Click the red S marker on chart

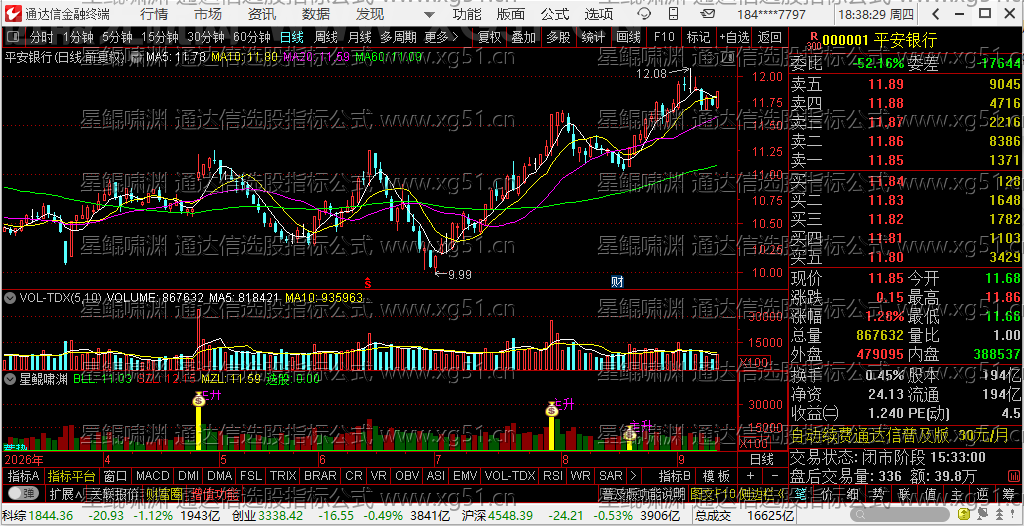click(368, 283)
